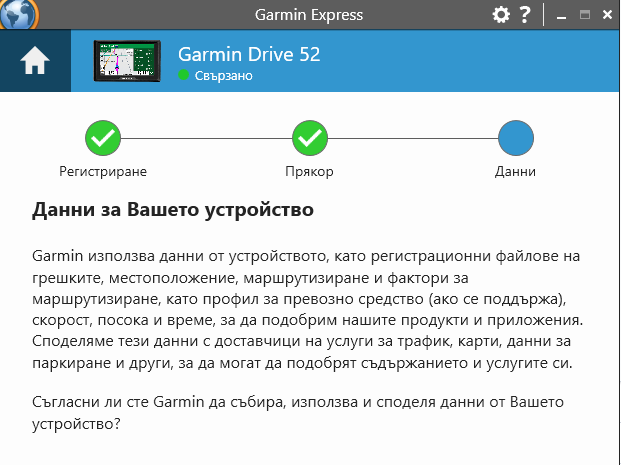Click the heading Данни за Вашето устройство
The height and width of the screenshot is (465, 621).
(x=173, y=210)
